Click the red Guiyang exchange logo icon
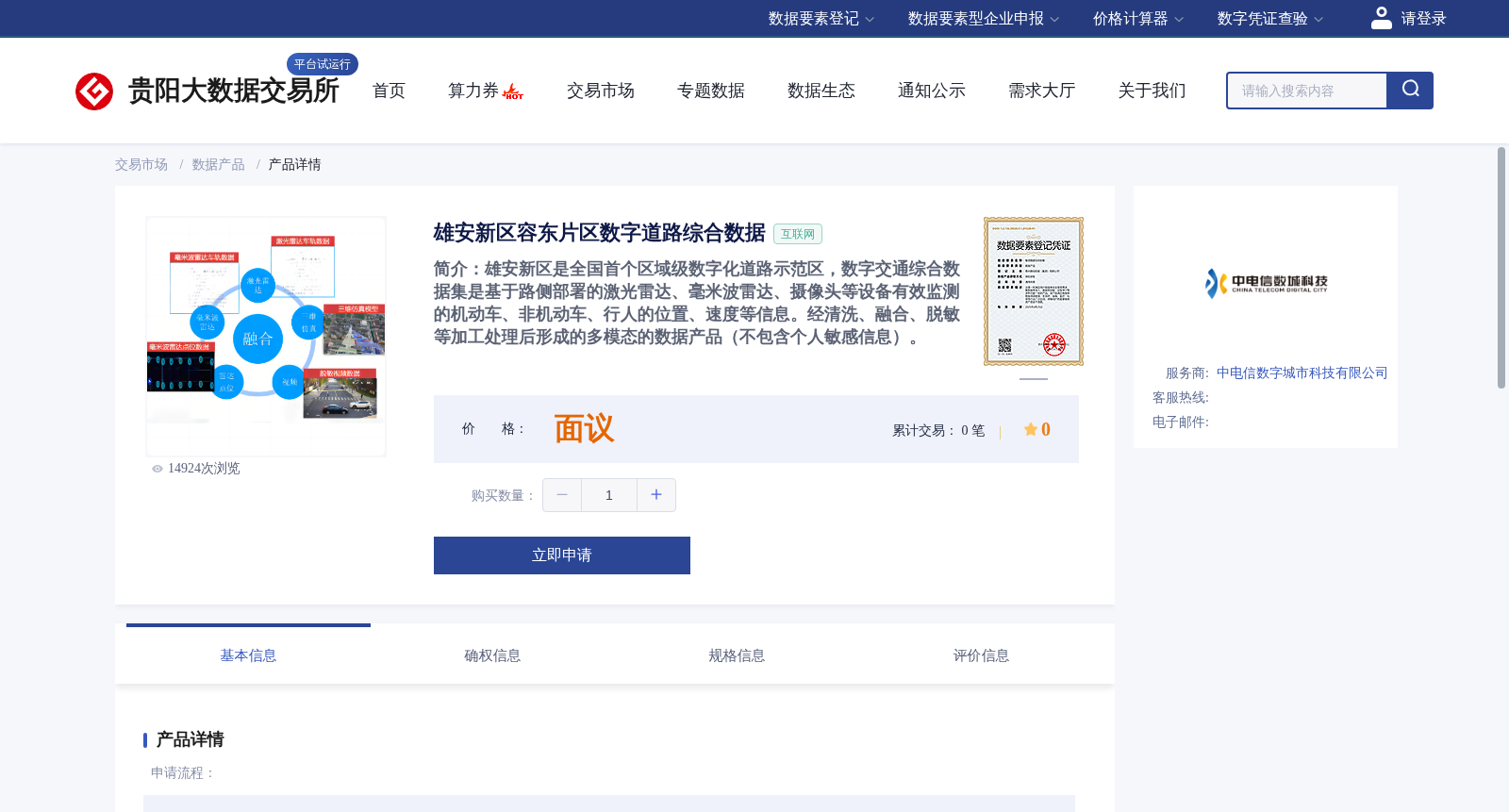This screenshot has width=1509, height=812. point(94,91)
